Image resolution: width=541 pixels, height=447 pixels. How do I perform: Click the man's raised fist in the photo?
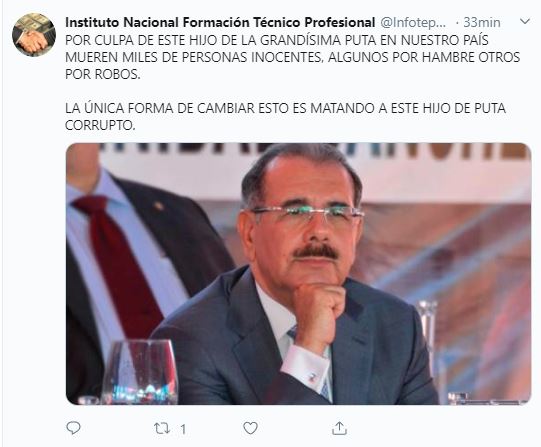pyautogui.click(x=318, y=312)
